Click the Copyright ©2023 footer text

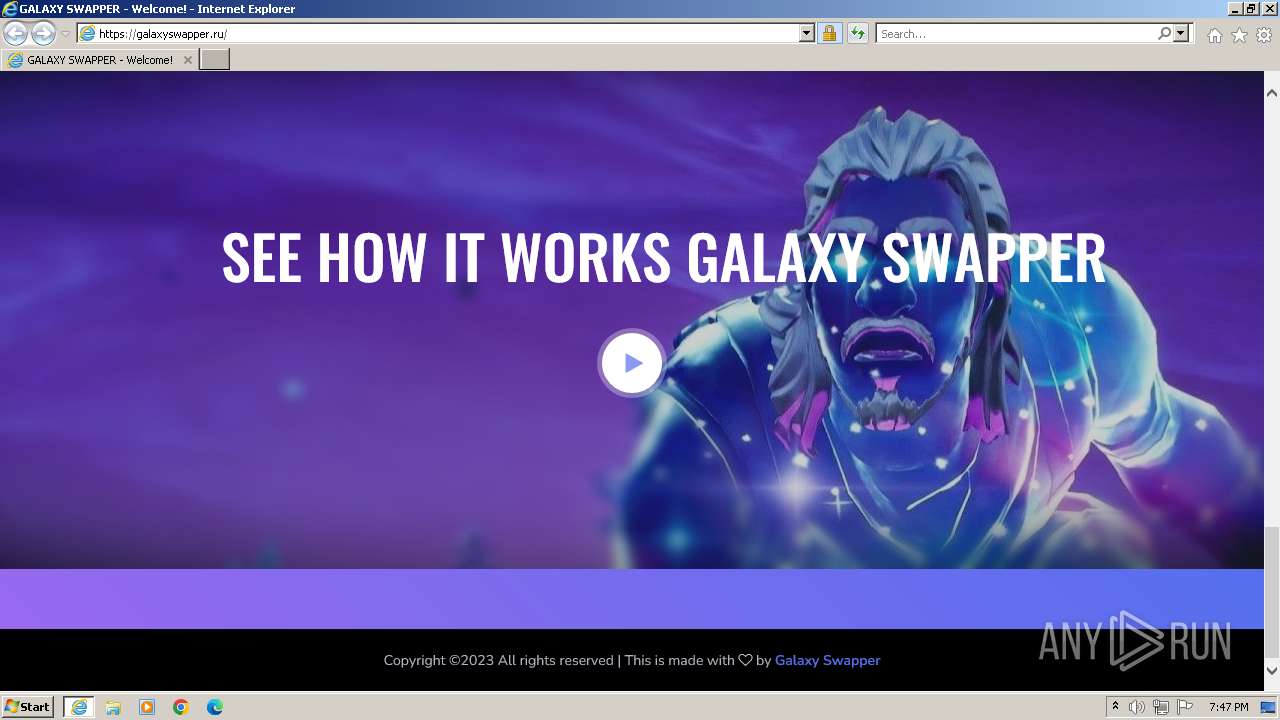(x=498, y=660)
